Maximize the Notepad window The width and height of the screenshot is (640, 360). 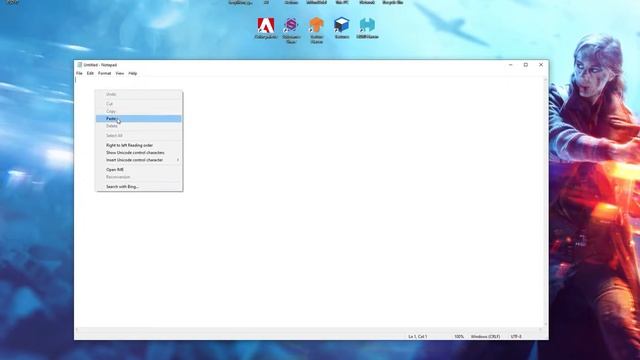point(526,65)
